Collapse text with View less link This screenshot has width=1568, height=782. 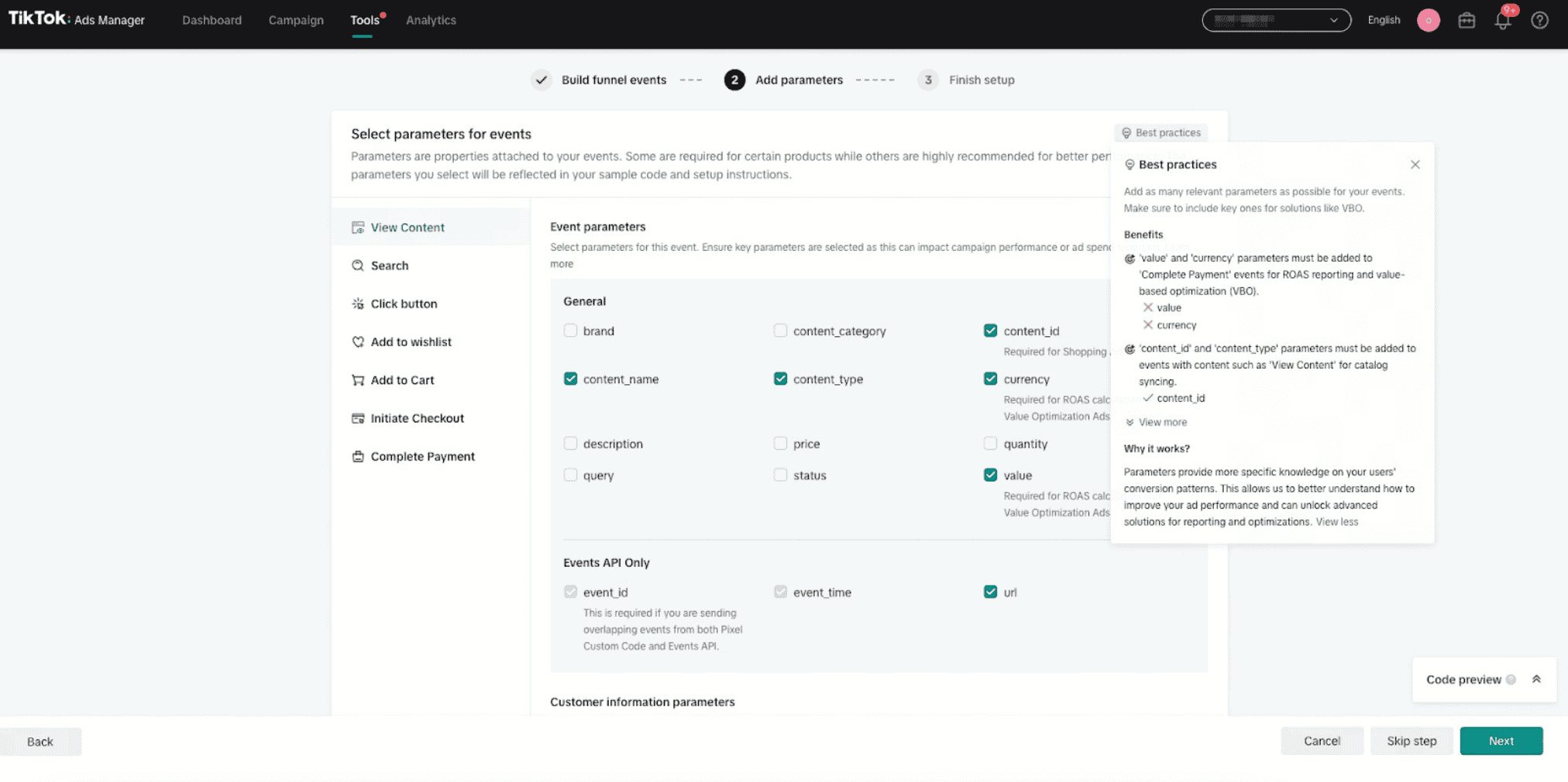click(x=1336, y=523)
